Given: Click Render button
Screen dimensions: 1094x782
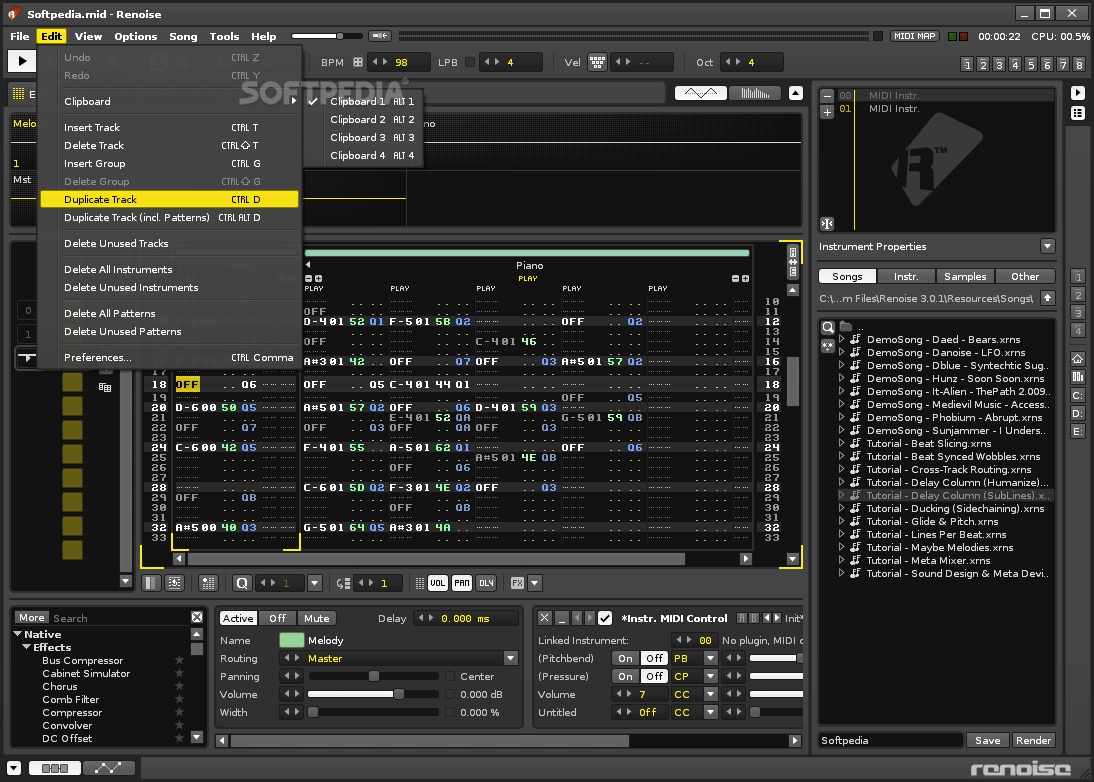Looking at the screenshot, I should coord(1033,741).
